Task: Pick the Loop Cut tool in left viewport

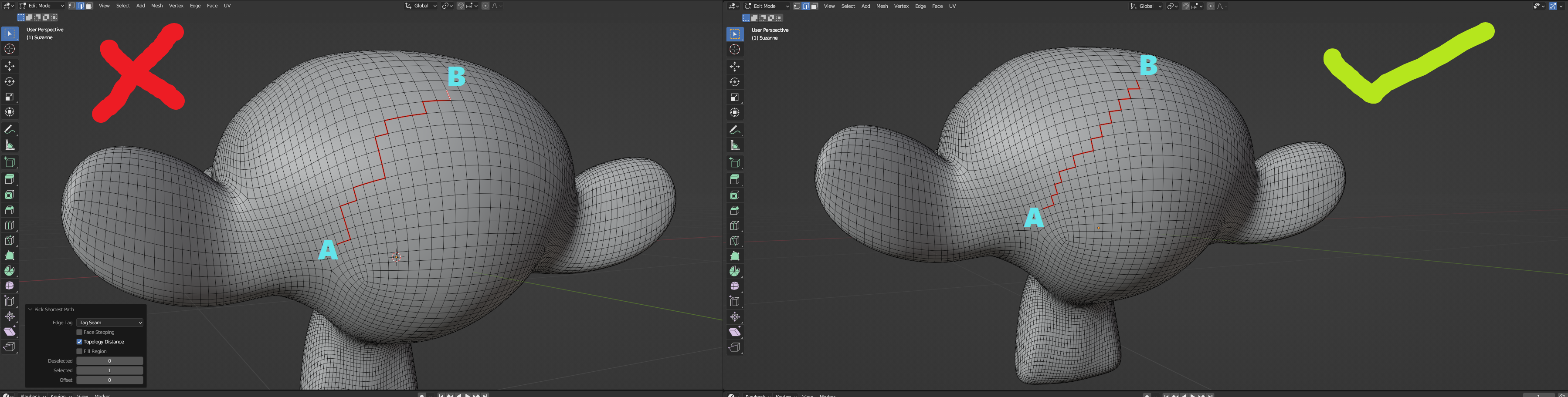Action: pos(10,225)
